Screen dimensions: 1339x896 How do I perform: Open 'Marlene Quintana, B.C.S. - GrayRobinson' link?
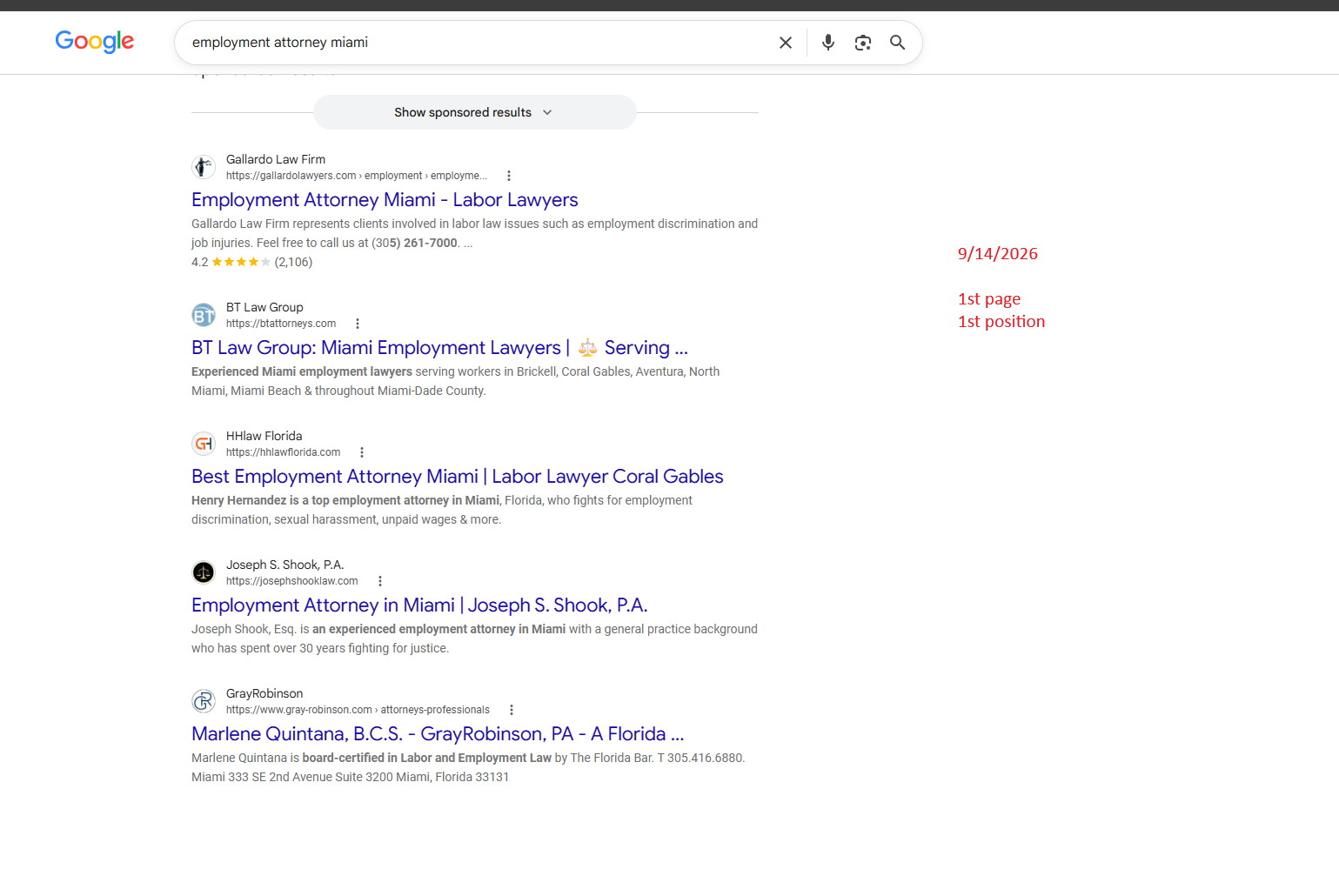click(438, 734)
